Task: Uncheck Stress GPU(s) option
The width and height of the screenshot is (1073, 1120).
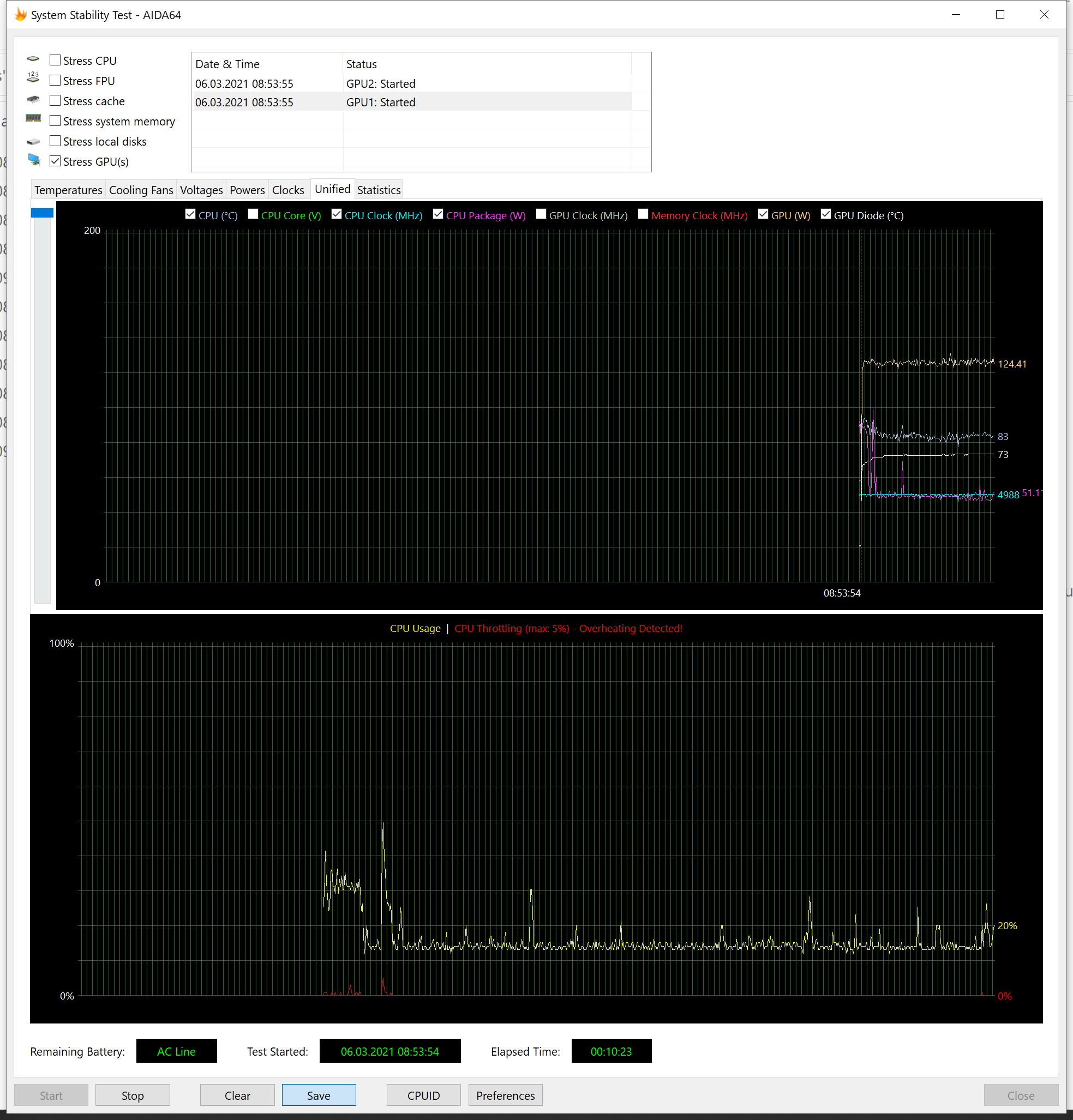Action: pyautogui.click(x=56, y=161)
